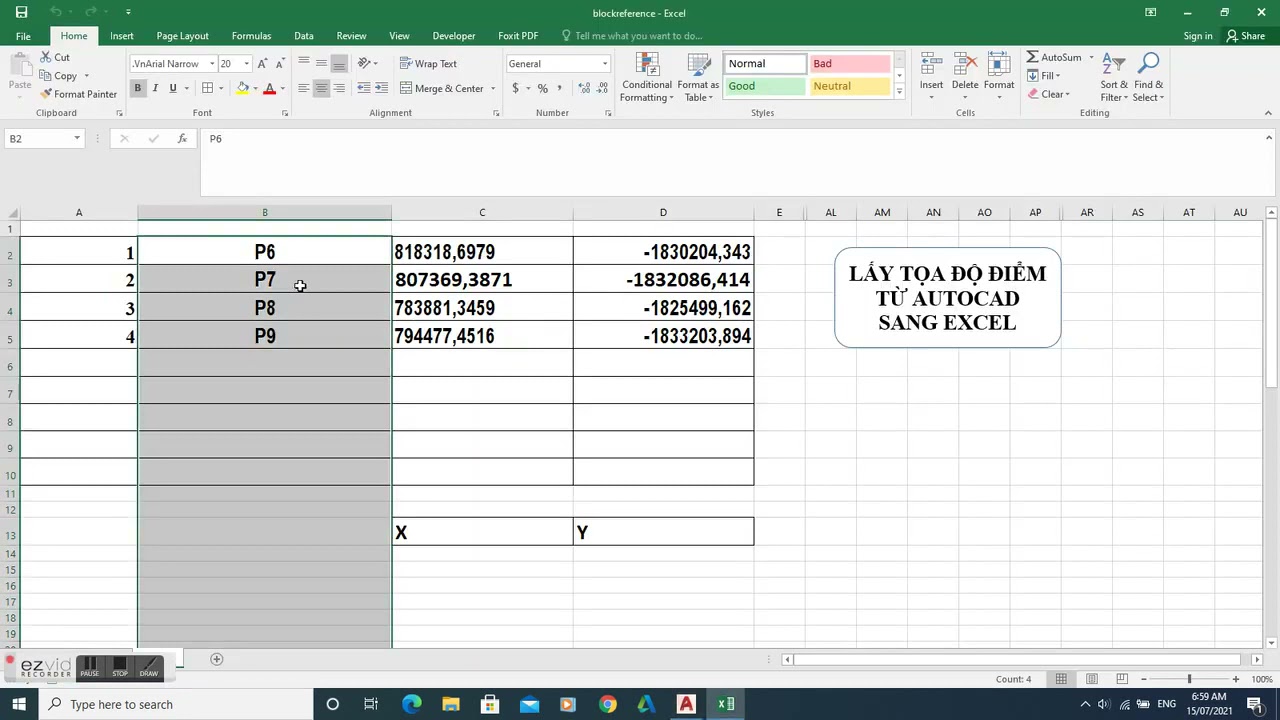Open Sort & Filter options
The width and height of the screenshot is (1280, 720).
pos(1114,77)
